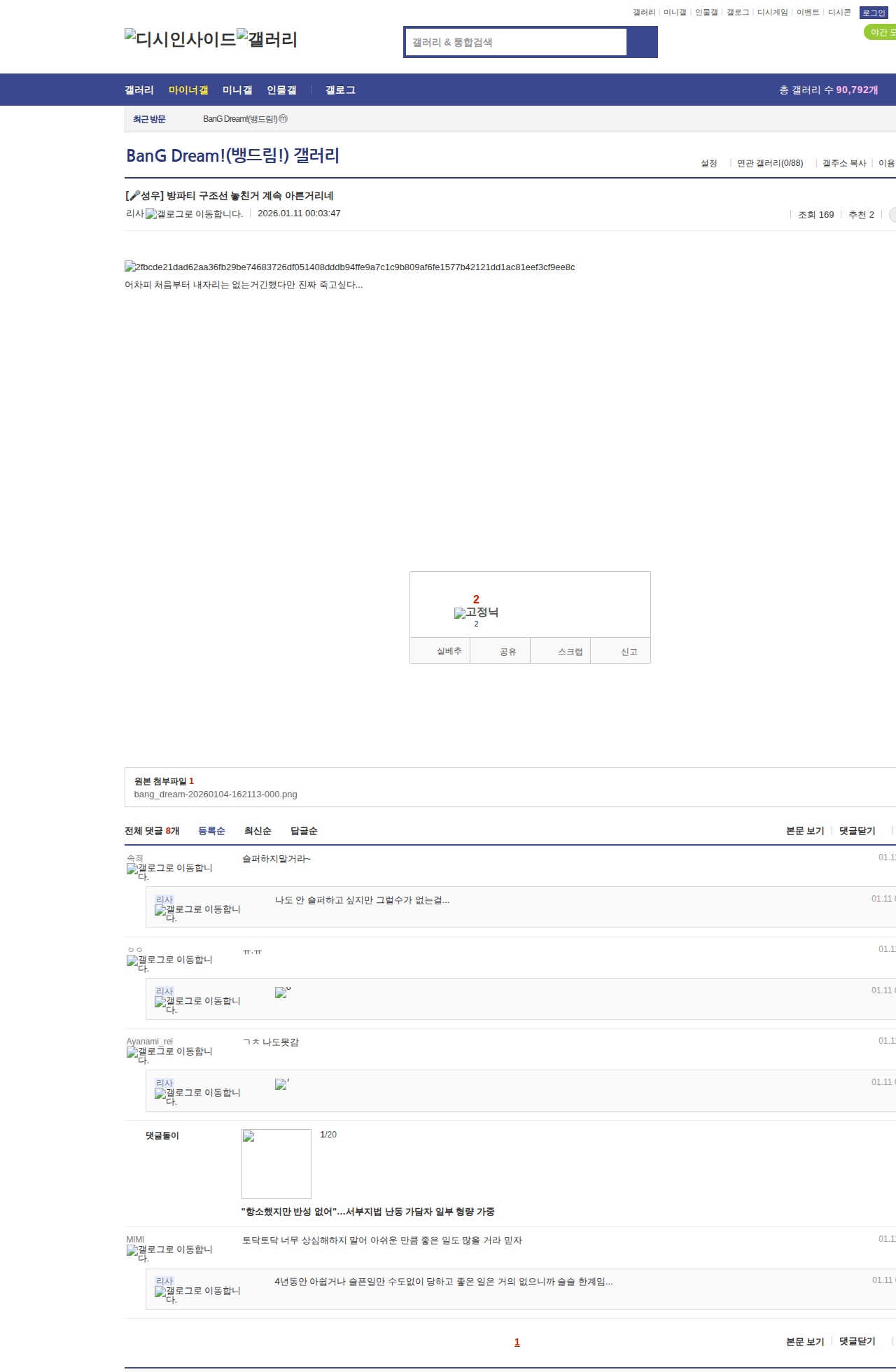Toggle night mode with 야간 모드 button
896x1372 pixels.
pos(881,32)
